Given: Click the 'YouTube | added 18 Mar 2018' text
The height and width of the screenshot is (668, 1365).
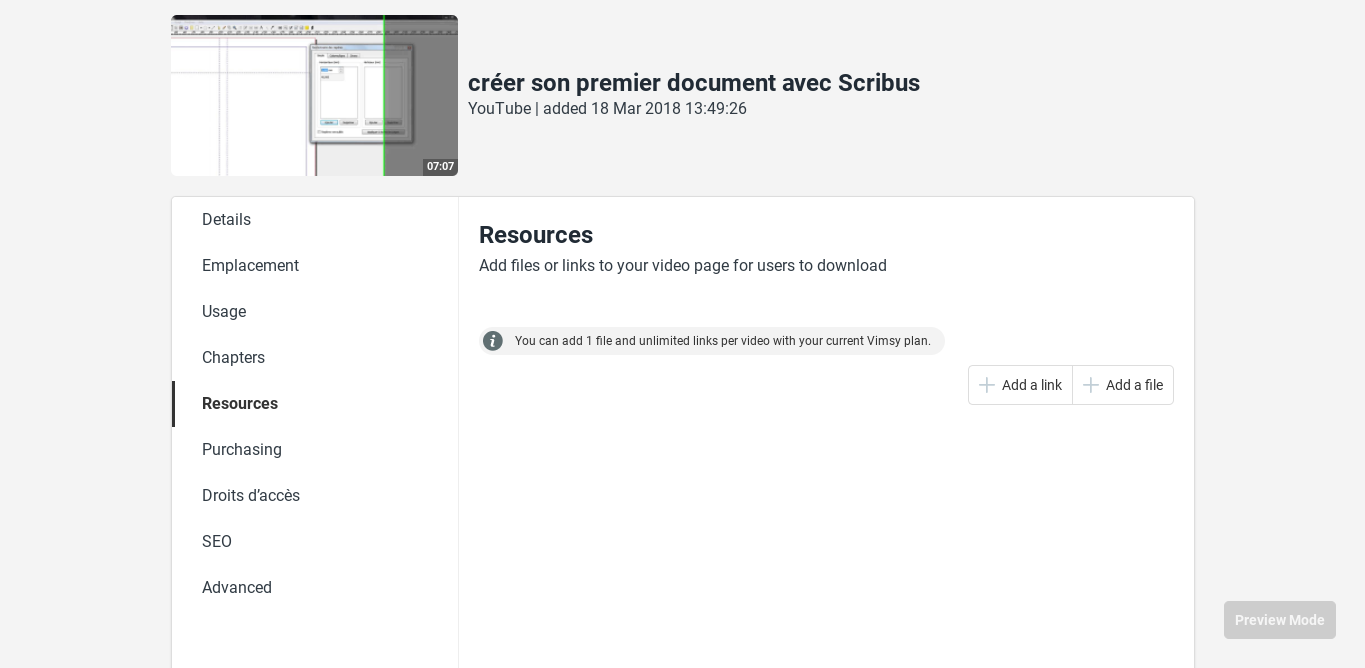Looking at the screenshot, I should pyautogui.click(x=607, y=109).
